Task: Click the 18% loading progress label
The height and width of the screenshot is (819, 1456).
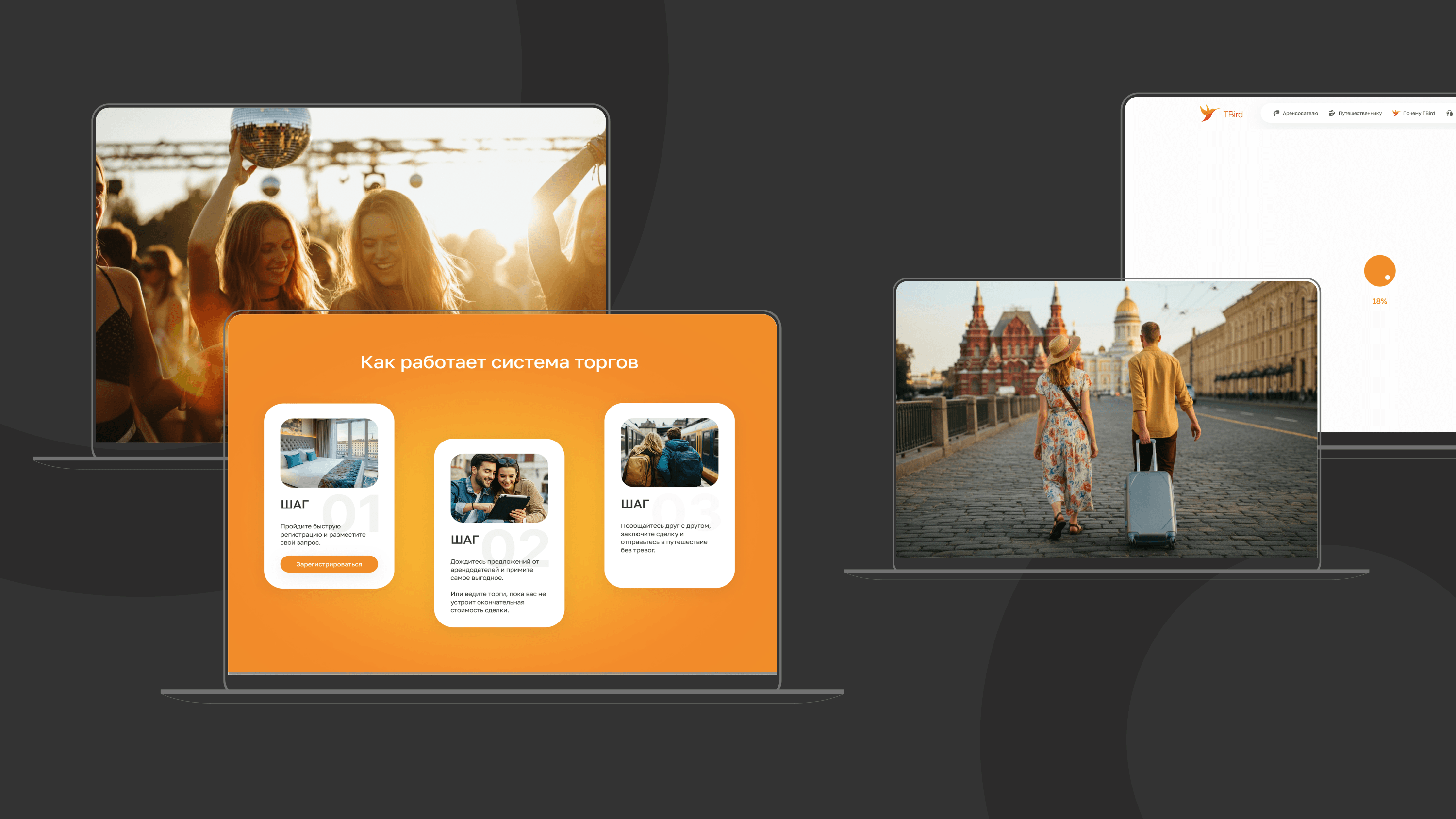Action: 1379,301
